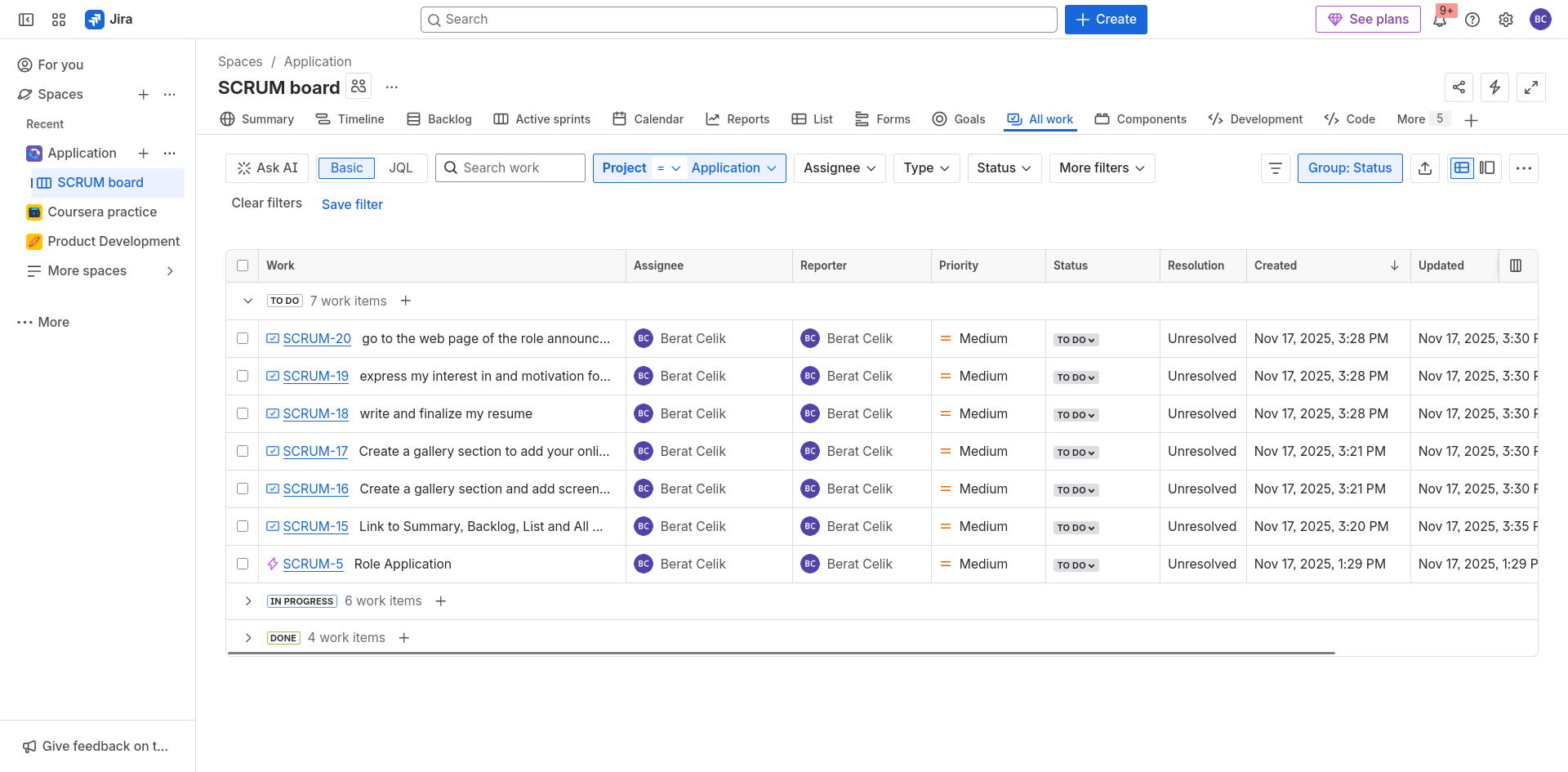1568x772 pixels.
Task: Check the select-all checkbox in the table header
Action: tap(243, 266)
